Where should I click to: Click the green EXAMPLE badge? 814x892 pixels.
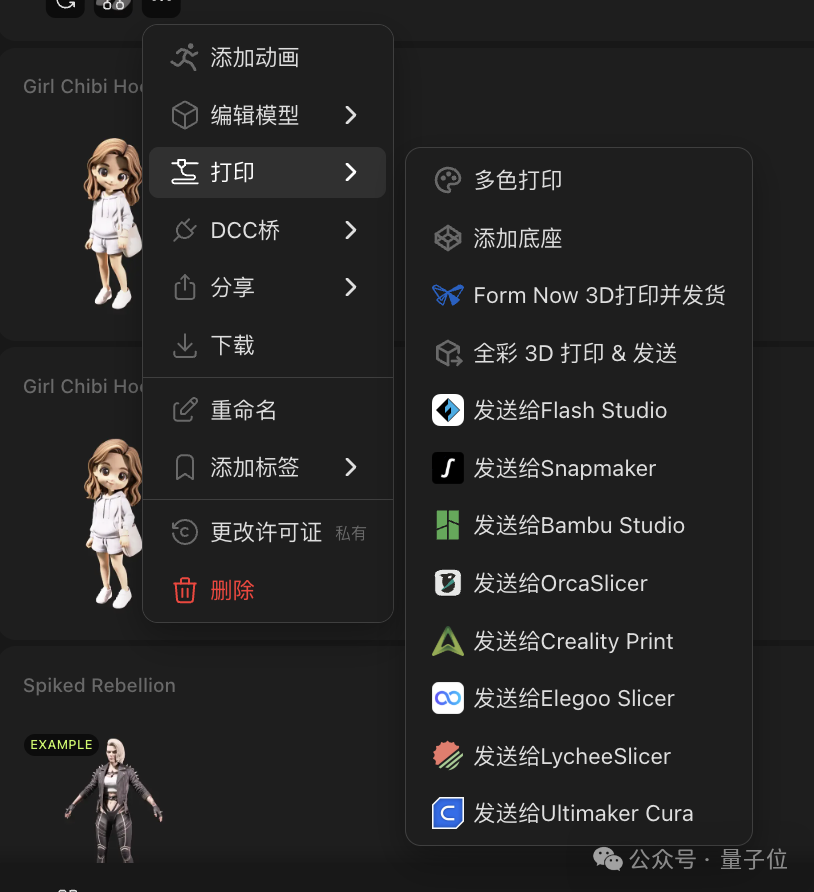61,745
